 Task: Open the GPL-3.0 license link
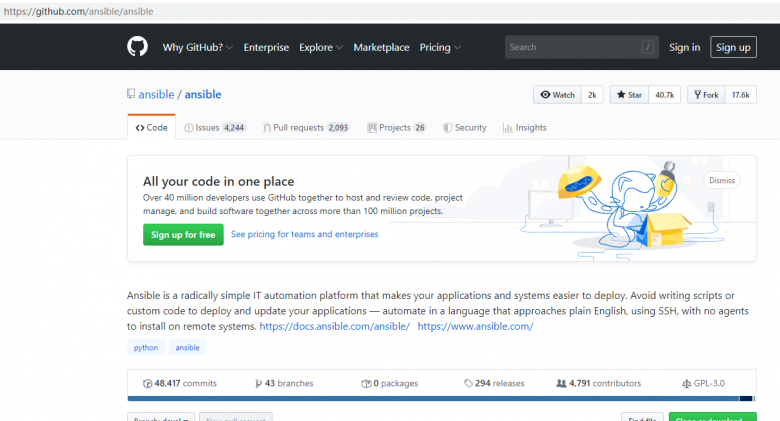pyautogui.click(x=703, y=384)
